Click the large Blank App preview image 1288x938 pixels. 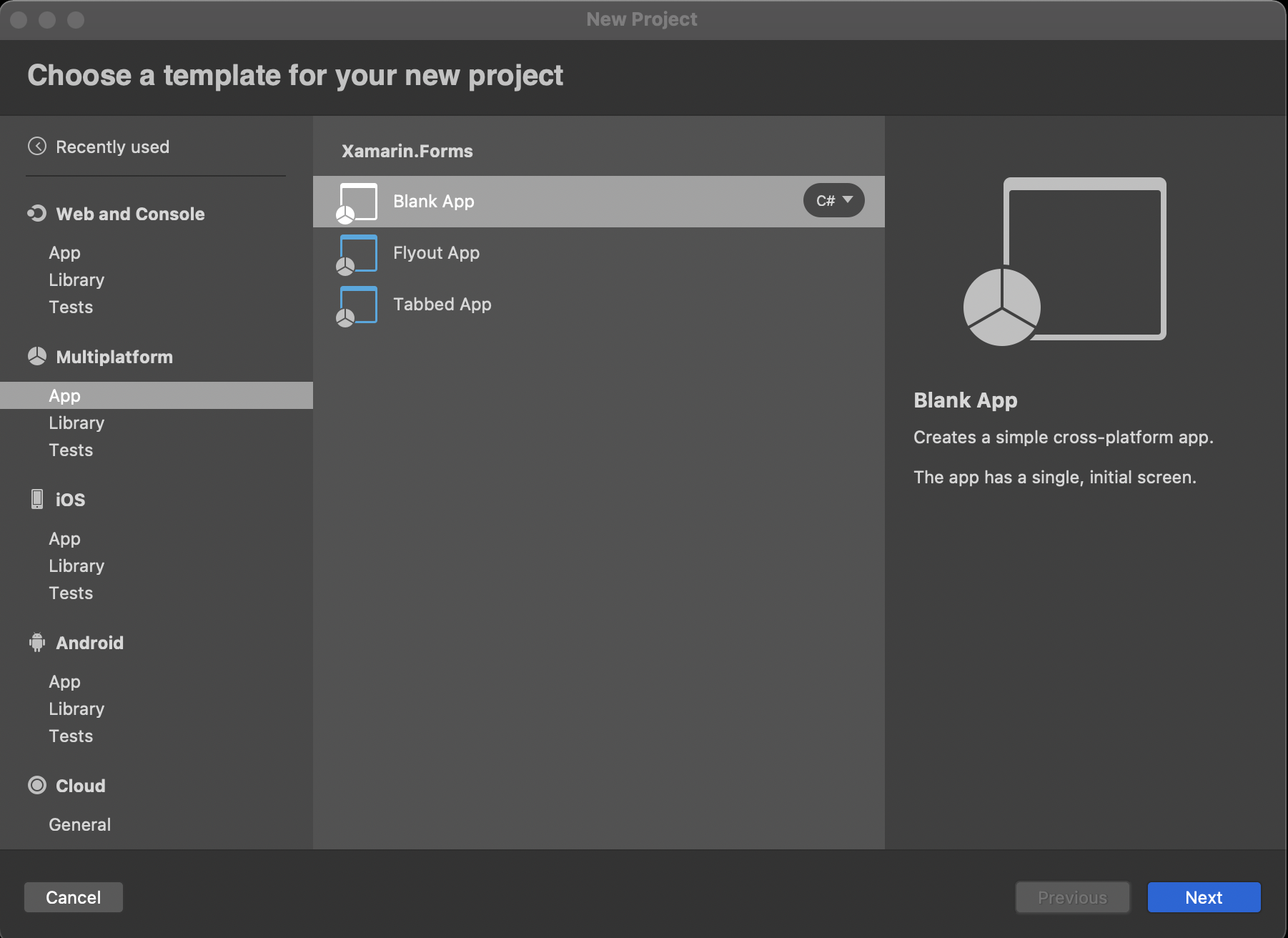[1065, 262]
